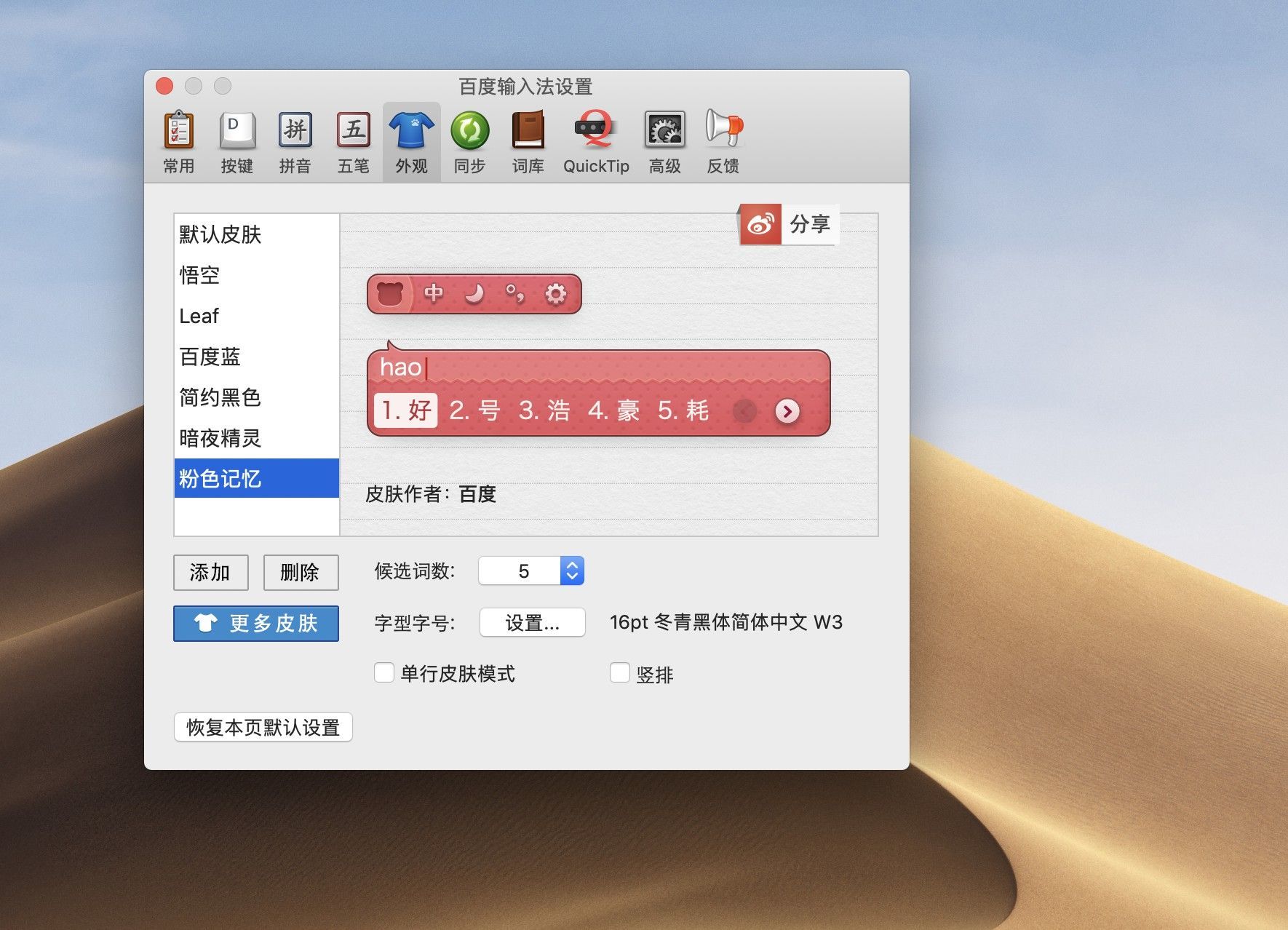
Task: Click candidate 5. 耗 in preview
Action: (683, 410)
